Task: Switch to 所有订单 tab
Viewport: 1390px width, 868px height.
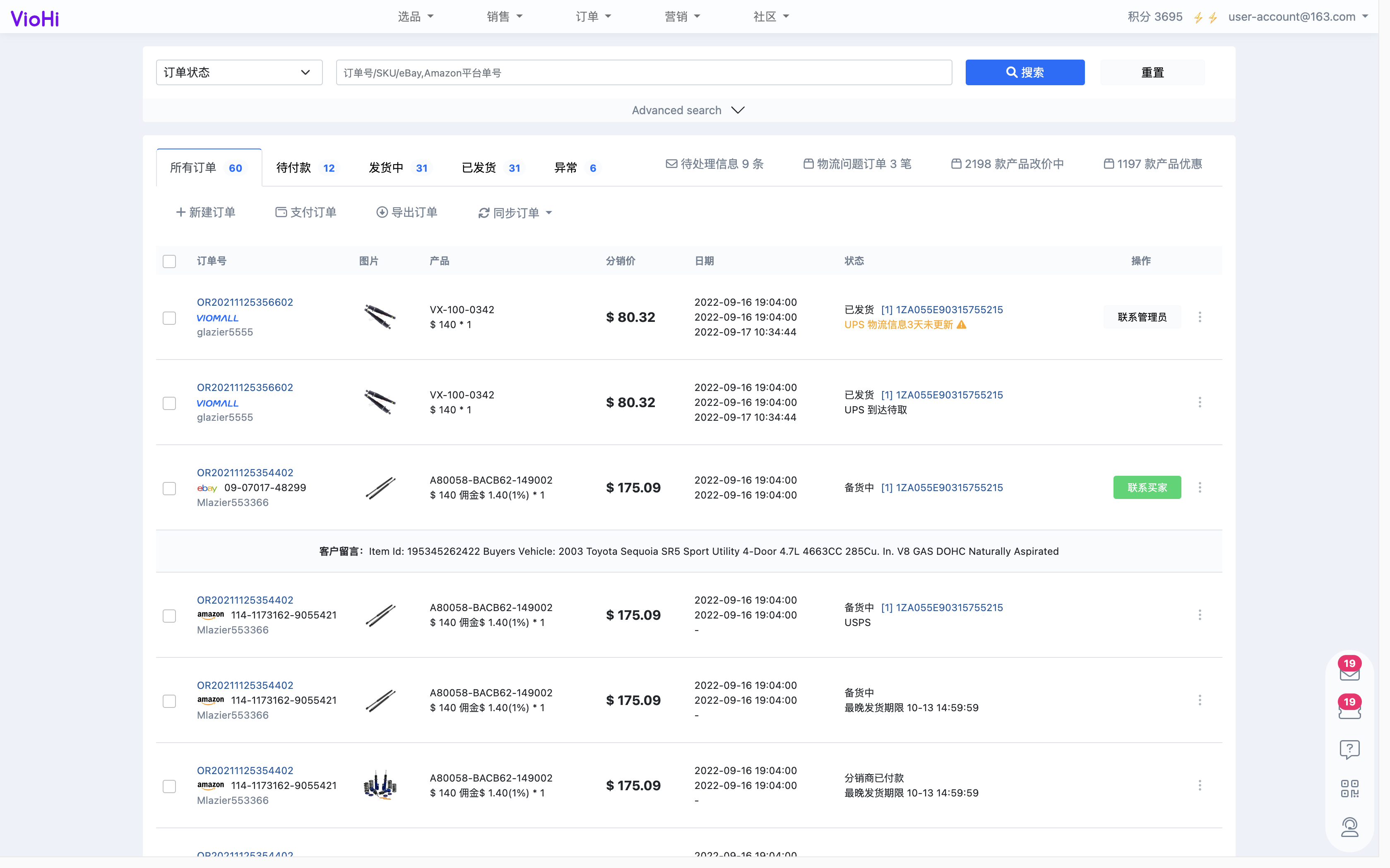Action: [209, 168]
